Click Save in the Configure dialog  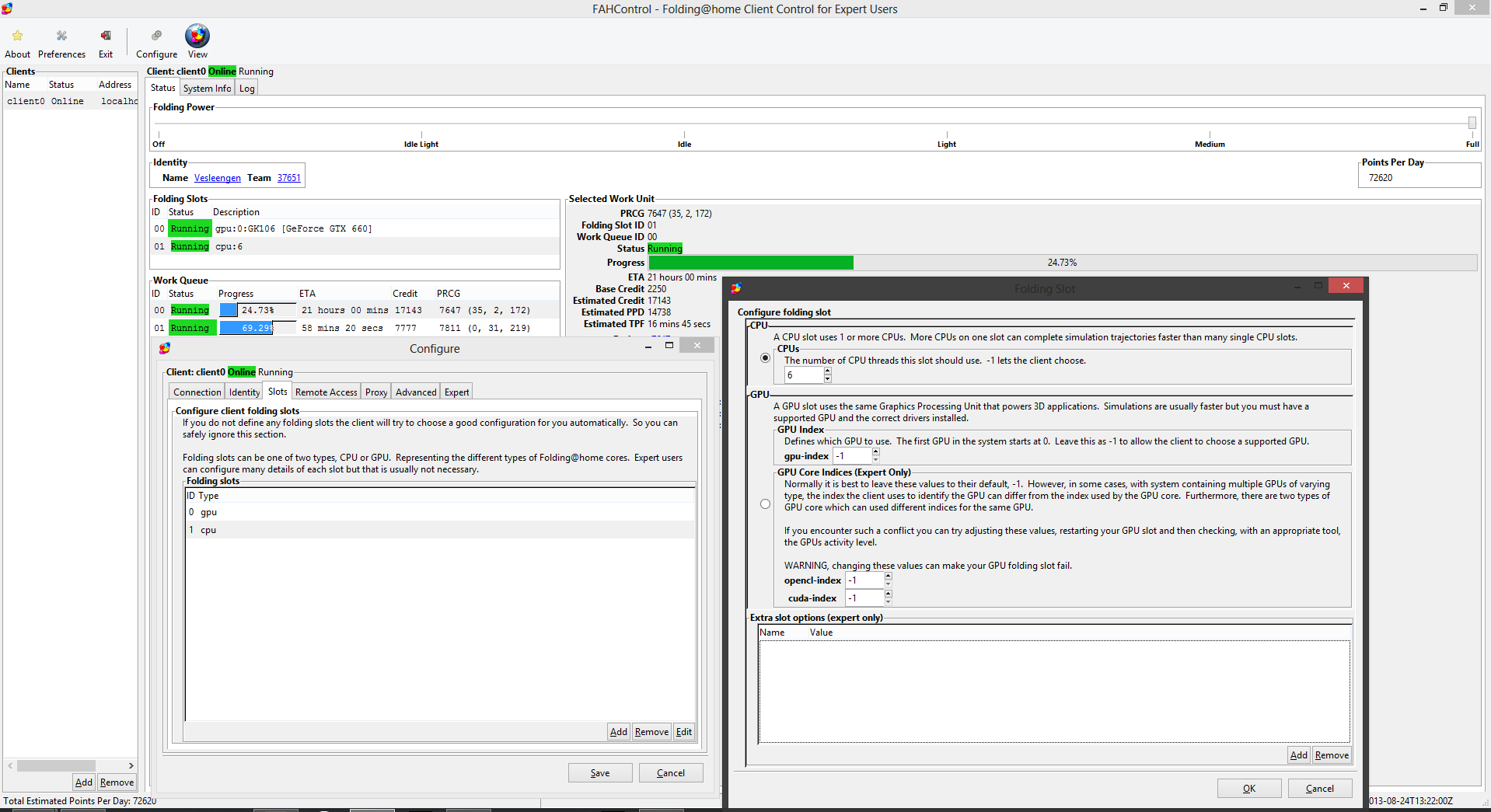click(600, 773)
